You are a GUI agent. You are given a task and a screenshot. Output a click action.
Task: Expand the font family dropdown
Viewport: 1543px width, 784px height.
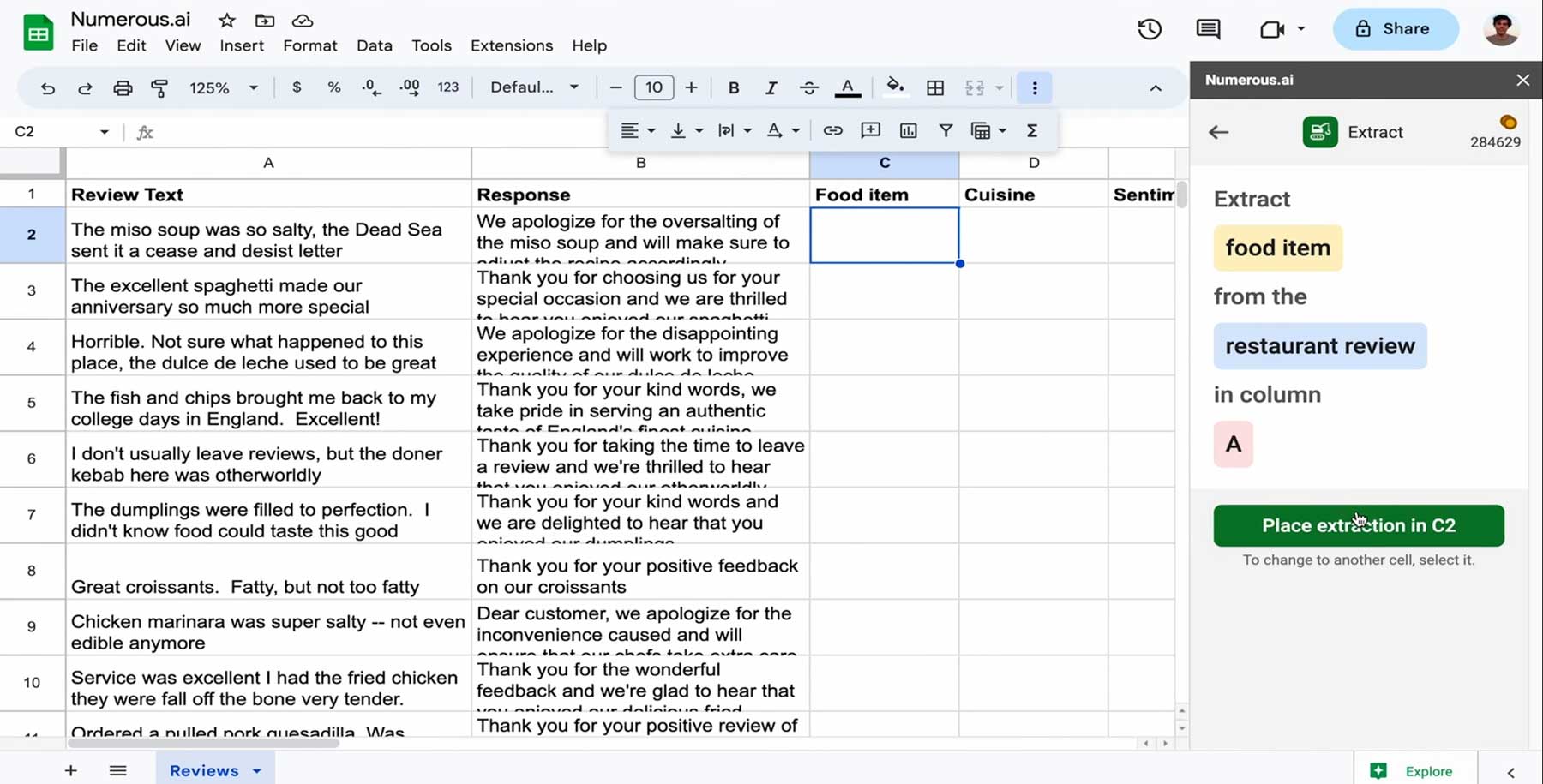tap(534, 87)
